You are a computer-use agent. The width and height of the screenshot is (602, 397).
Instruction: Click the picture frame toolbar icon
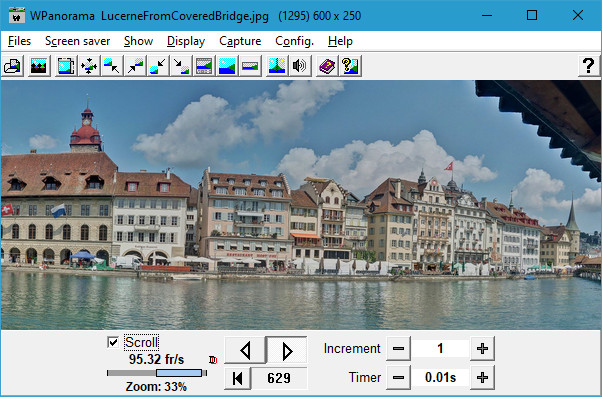pyautogui.click(x=66, y=66)
